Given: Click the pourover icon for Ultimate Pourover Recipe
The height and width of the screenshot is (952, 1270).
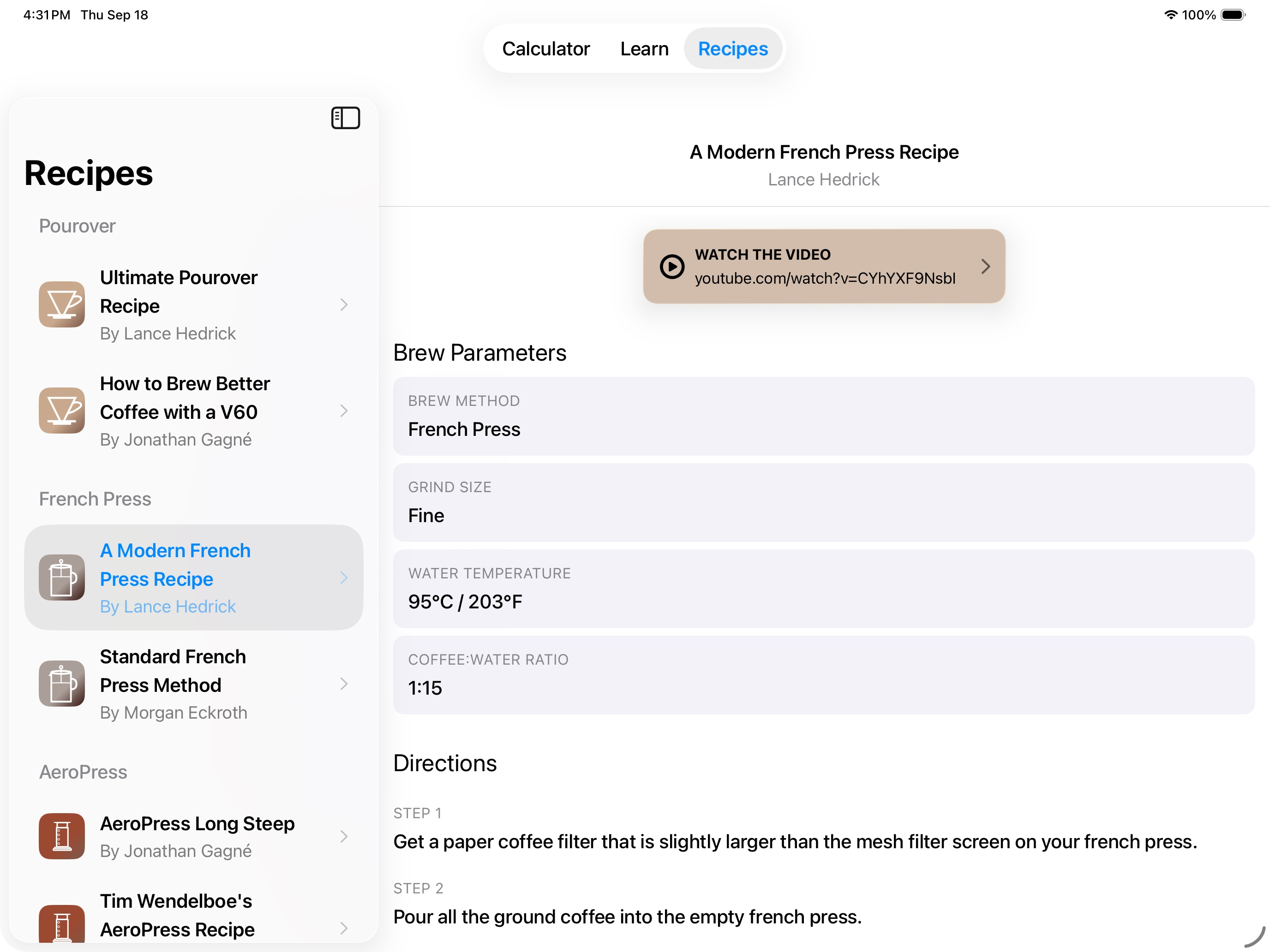Looking at the screenshot, I should click(x=62, y=305).
